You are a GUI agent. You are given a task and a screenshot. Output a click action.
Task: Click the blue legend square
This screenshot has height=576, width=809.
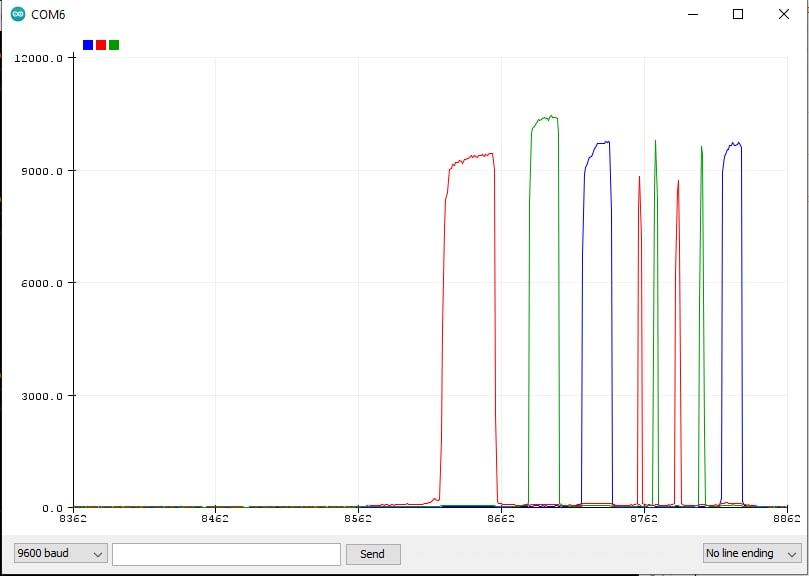88,45
